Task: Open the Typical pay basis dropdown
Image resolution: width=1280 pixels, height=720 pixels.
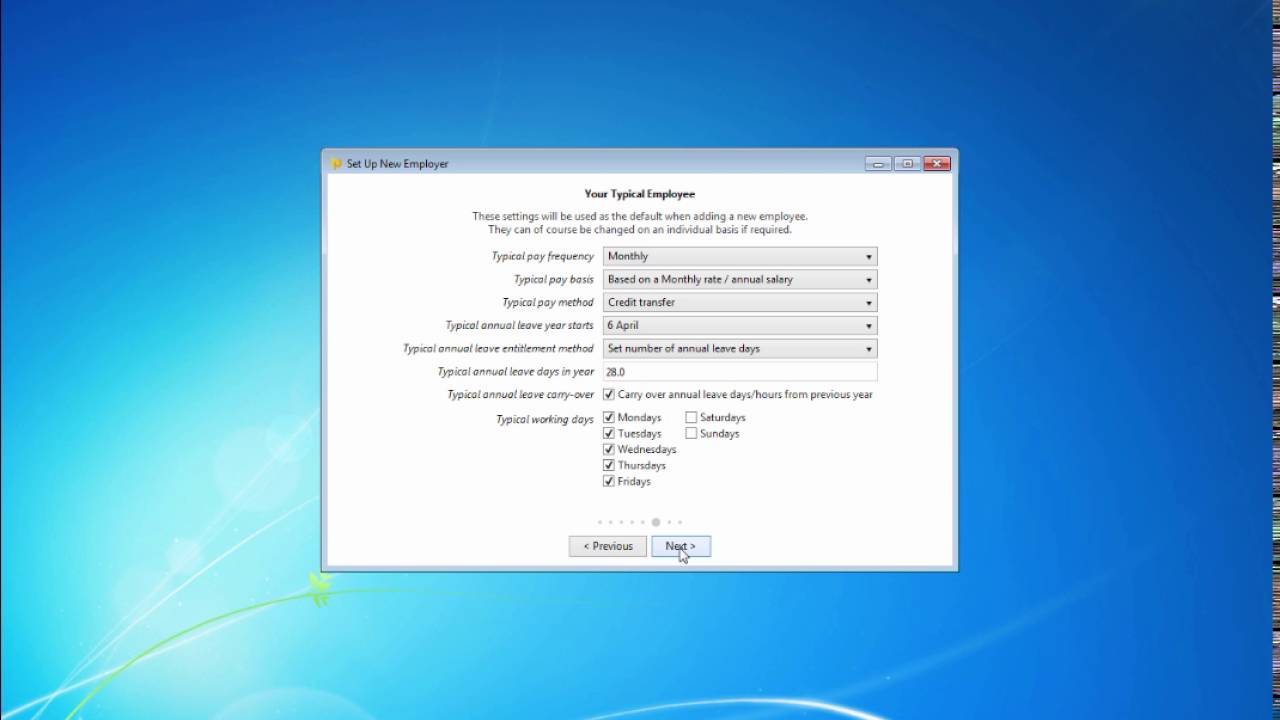Action: [740, 279]
